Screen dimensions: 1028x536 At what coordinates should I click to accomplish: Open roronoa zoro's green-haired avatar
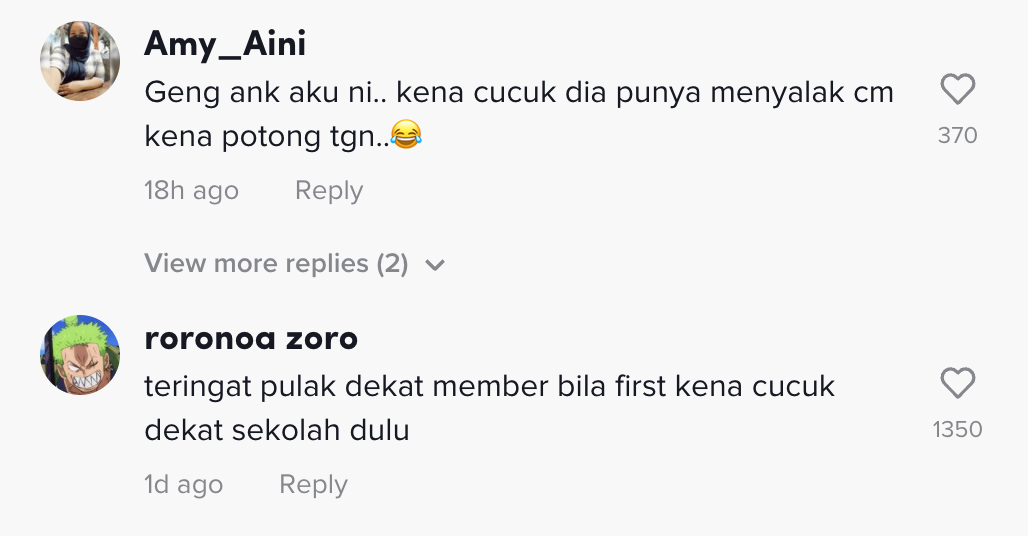pyautogui.click(x=80, y=355)
